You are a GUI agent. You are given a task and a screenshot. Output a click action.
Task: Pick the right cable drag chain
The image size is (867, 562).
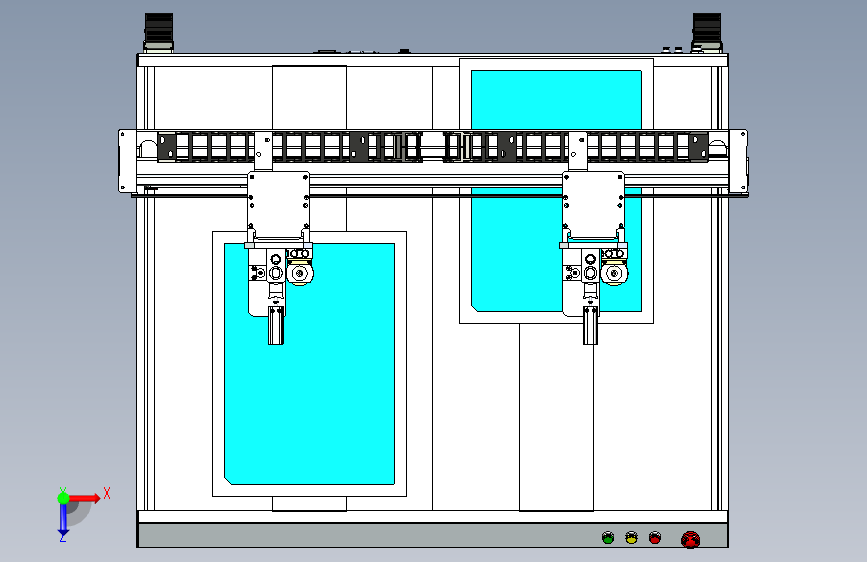click(x=576, y=147)
